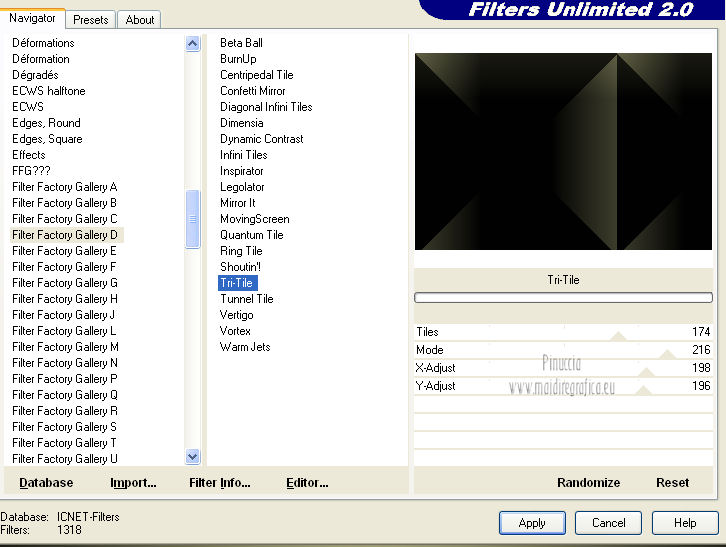The image size is (726, 547).
Task: Click the category list scrollbar thumb
Action: 193,219
